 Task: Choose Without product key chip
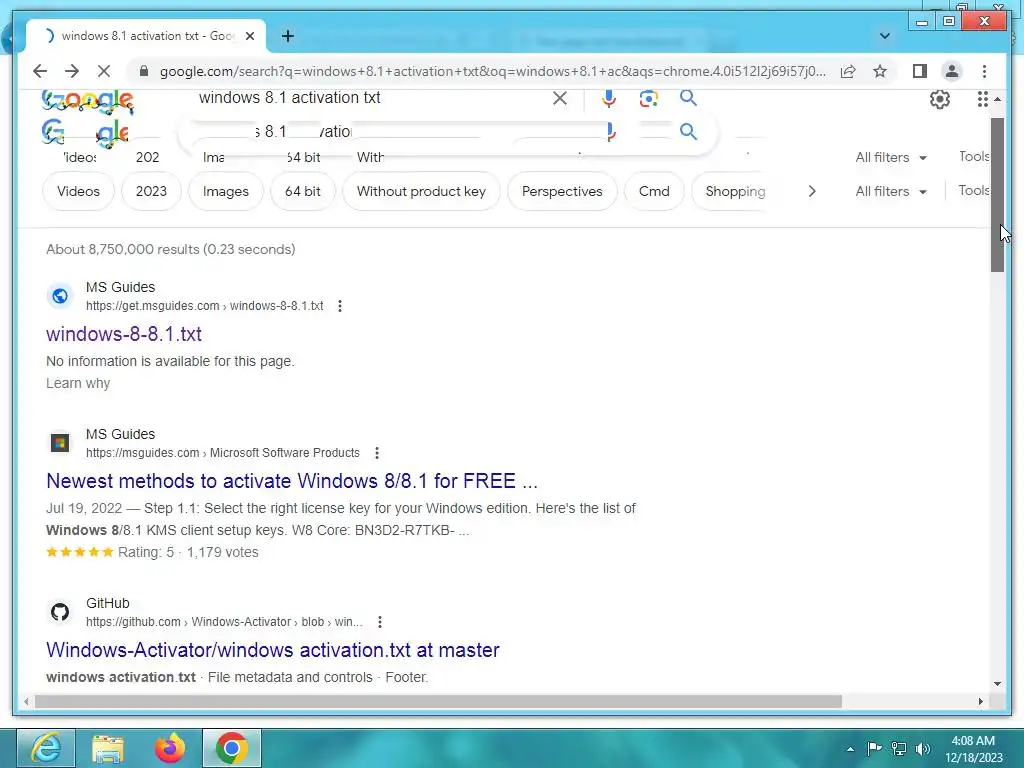click(421, 191)
